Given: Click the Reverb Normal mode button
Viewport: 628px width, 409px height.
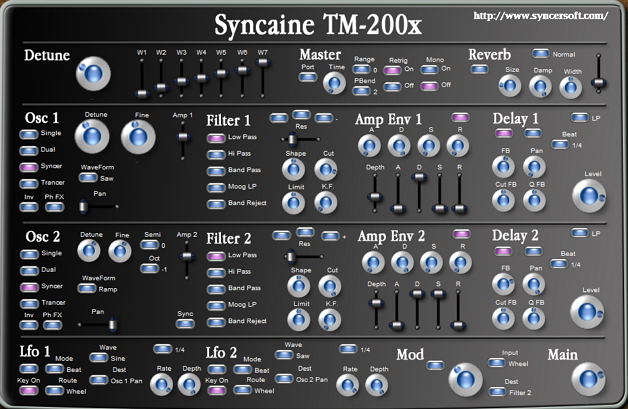Looking at the screenshot, I should click(541, 53).
